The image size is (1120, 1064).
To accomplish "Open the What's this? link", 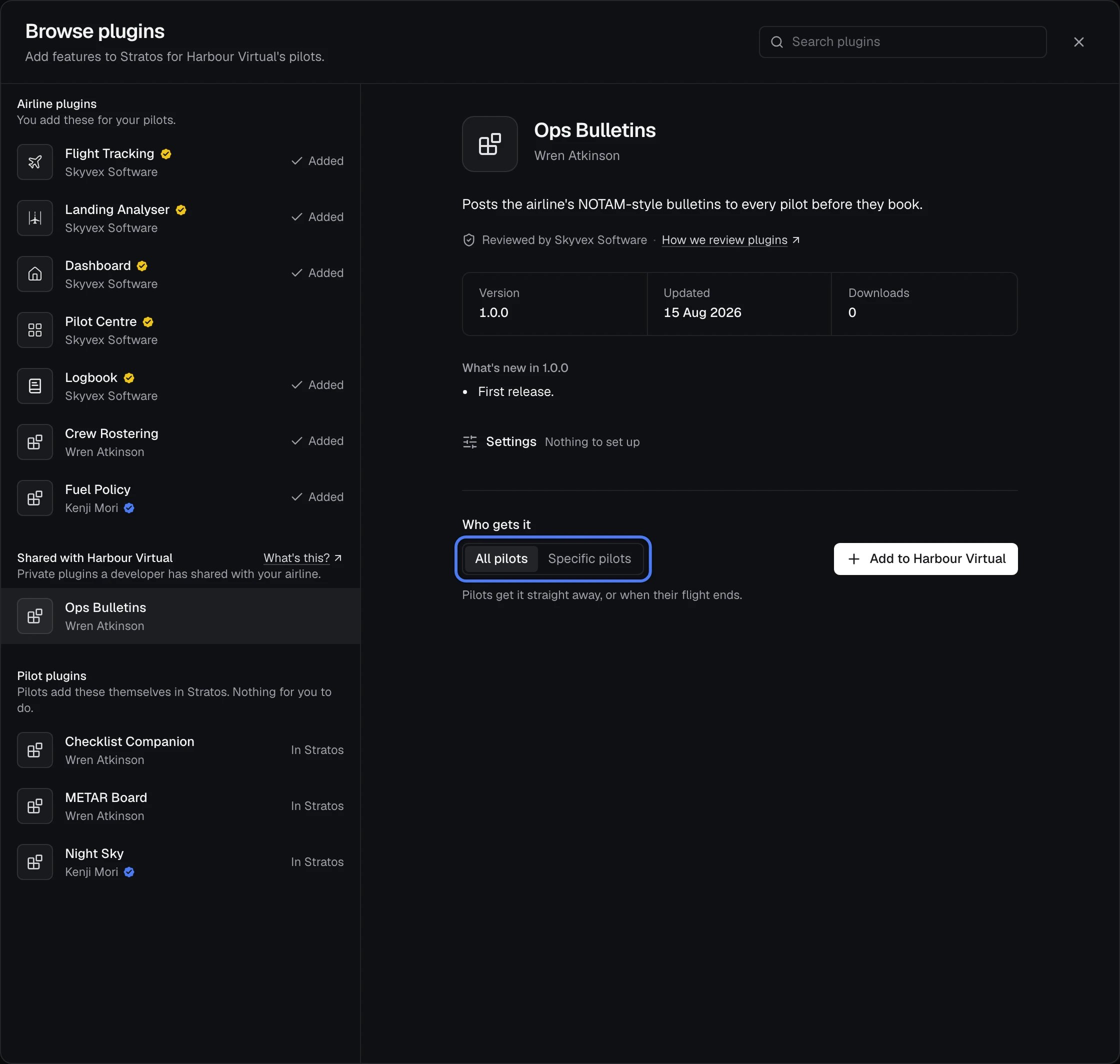I will pyautogui.click(x=303, y=558).
